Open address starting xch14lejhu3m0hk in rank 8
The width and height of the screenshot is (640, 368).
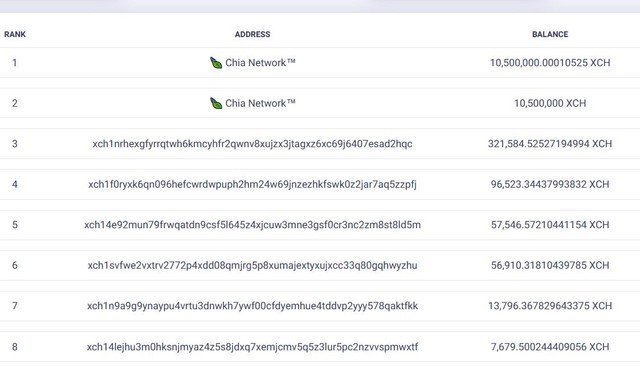point(252,347)
